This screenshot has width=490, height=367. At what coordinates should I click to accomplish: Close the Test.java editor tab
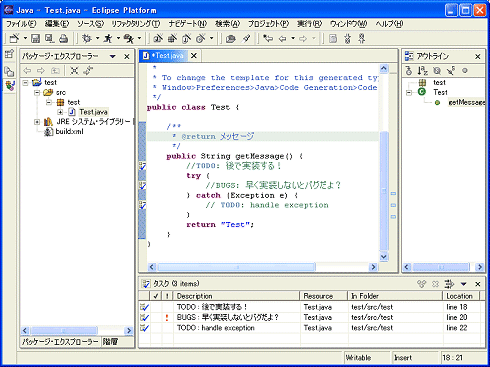[194, 56]
